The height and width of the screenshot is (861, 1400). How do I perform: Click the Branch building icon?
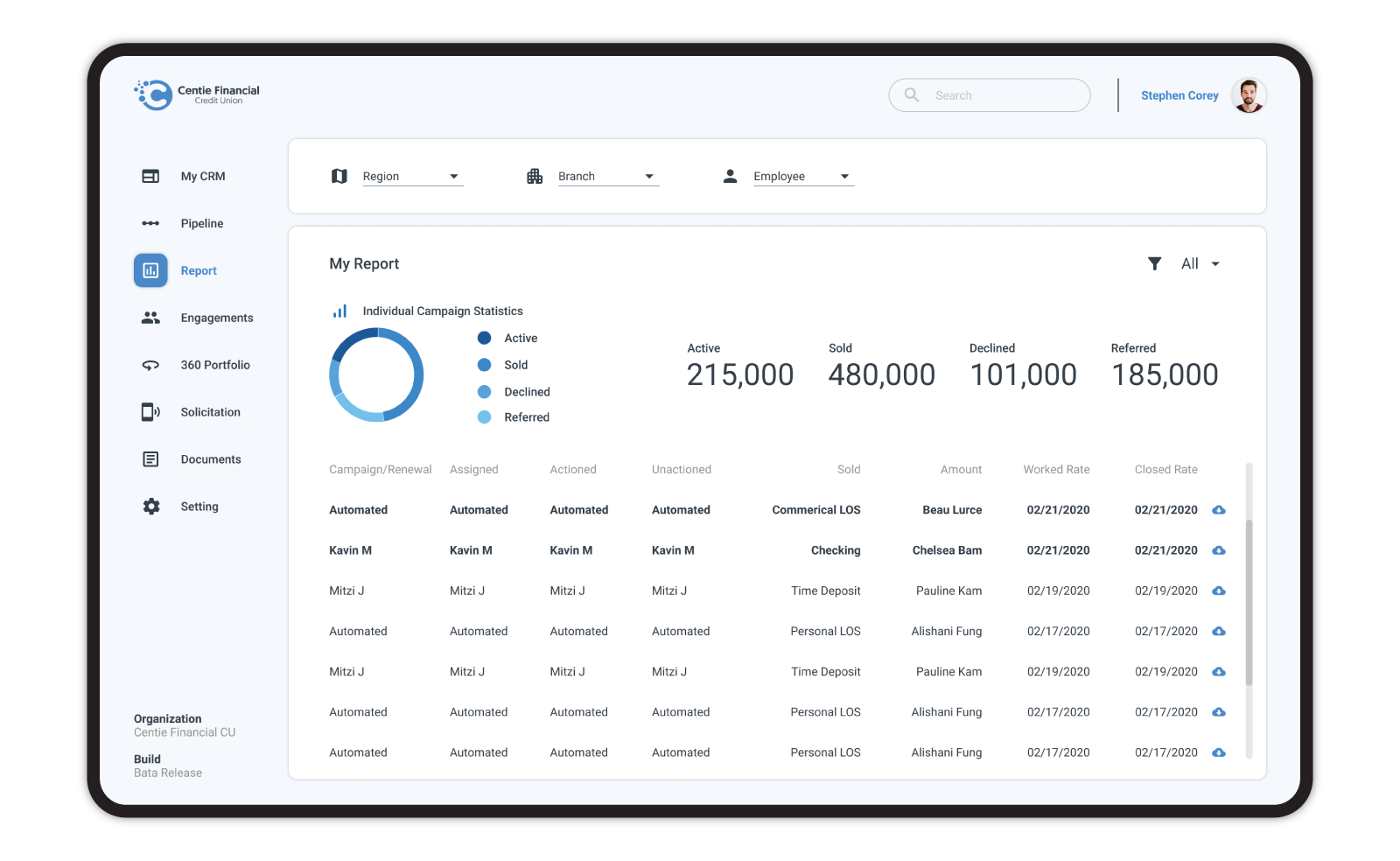(535, 176)
